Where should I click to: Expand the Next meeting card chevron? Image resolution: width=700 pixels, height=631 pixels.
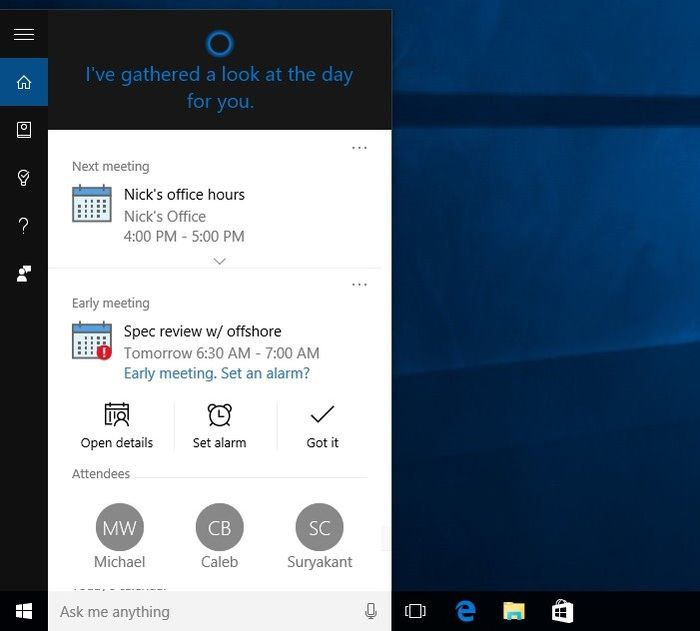[220, 261]
